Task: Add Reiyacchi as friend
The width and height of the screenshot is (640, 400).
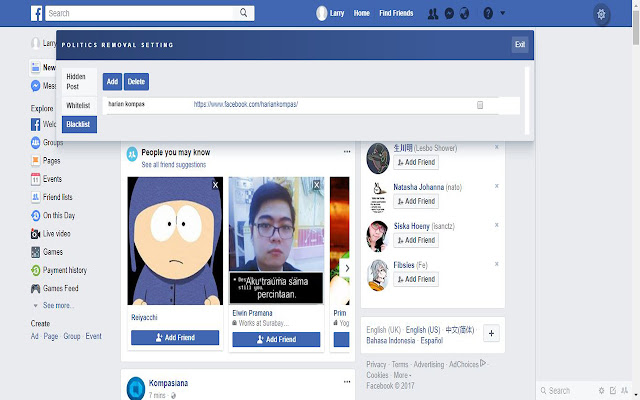Action: 175,338
